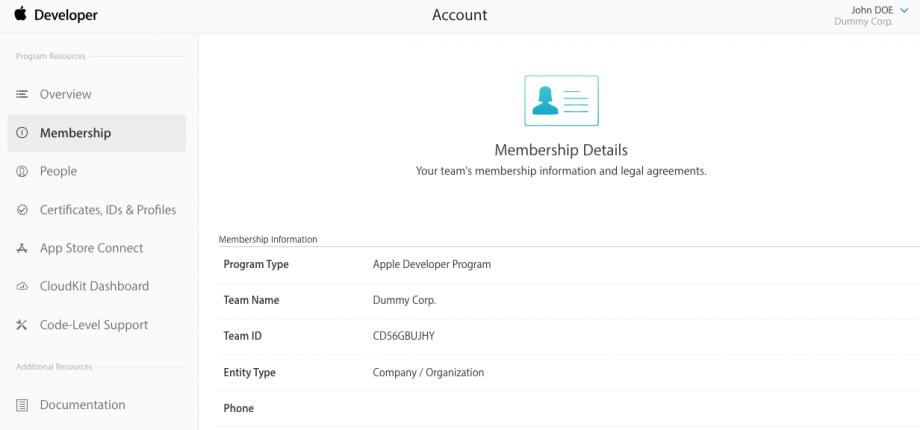Select the Dummy Corp. team name value
The height and width of the screenshot is (430, 920).
click(405, 300)
